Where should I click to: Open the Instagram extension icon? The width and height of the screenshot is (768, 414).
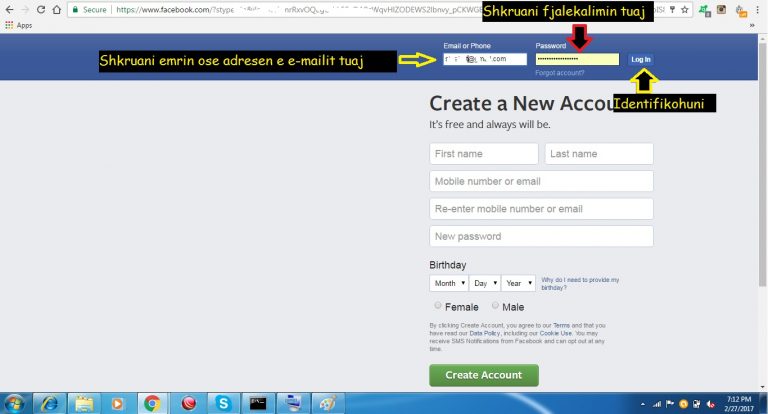tap(721, 9)
